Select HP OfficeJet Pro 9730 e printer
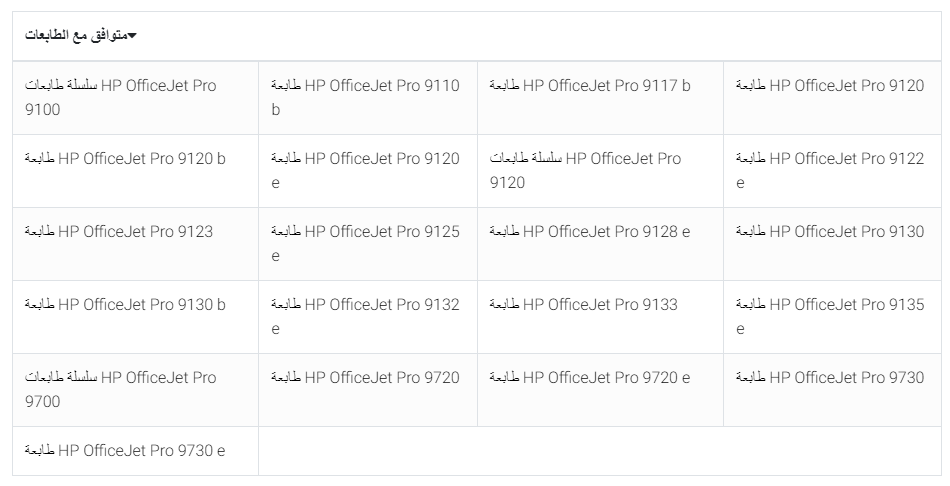The image size is (950, 486). coord(125,451)
